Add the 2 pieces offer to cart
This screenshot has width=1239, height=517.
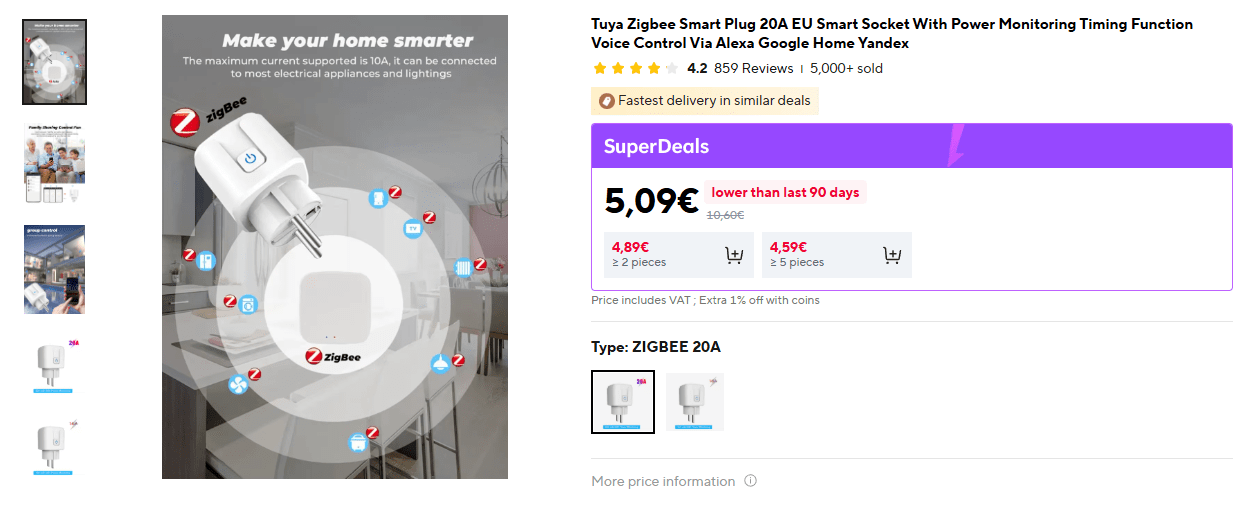point(734,255)
